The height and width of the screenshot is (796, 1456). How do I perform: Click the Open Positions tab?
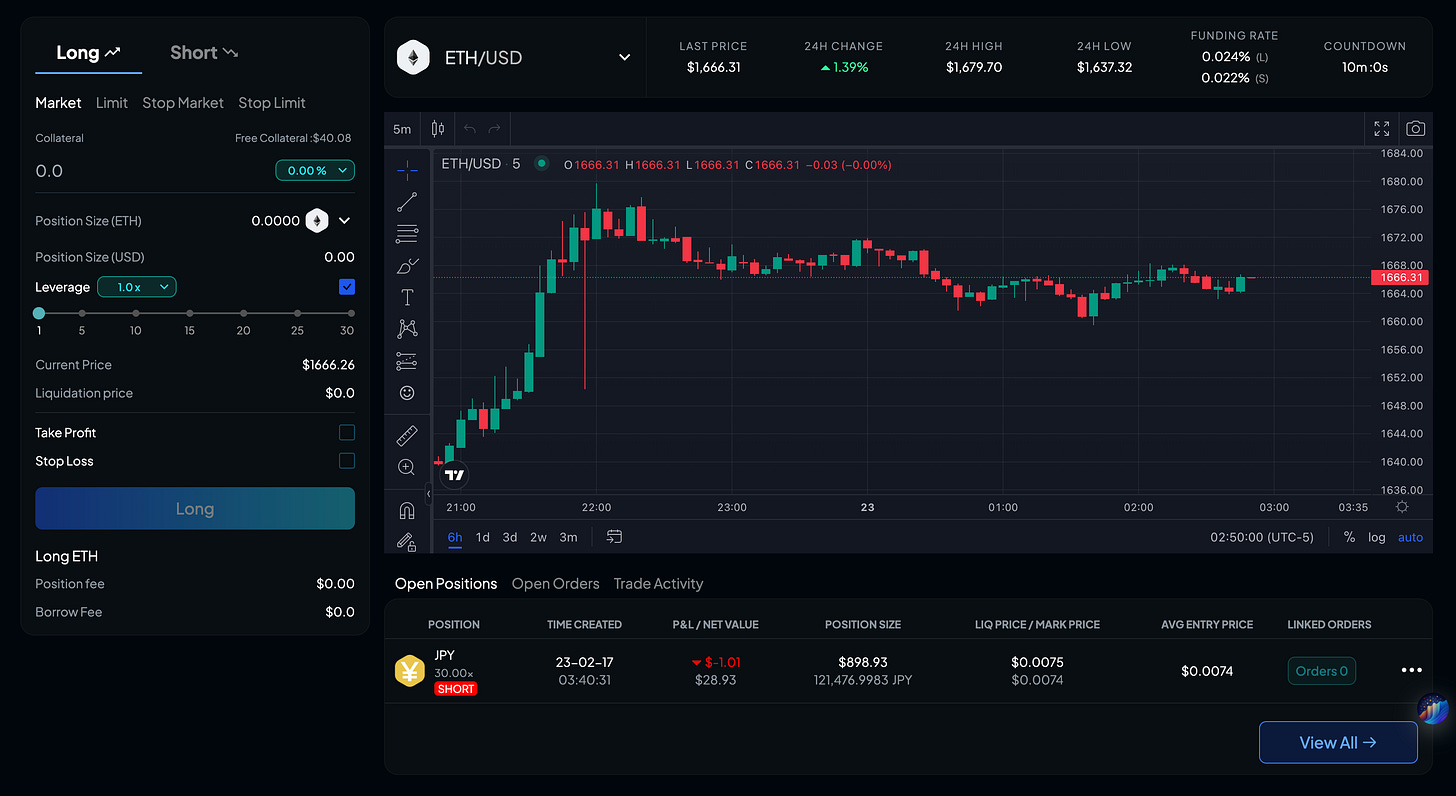446,584
